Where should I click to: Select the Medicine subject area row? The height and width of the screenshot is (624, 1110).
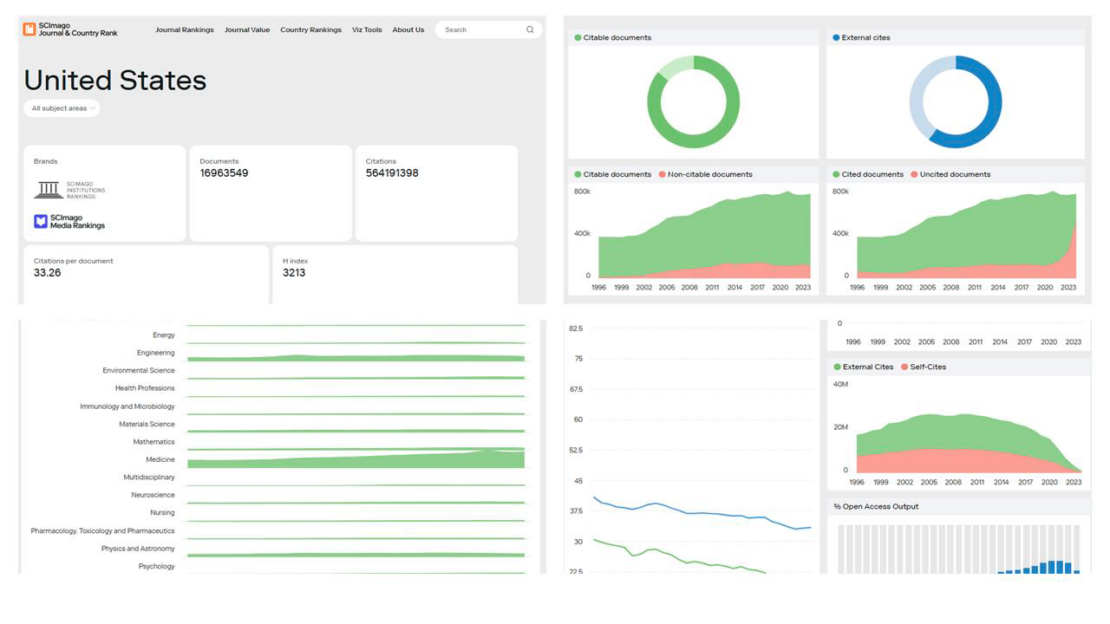160,460
